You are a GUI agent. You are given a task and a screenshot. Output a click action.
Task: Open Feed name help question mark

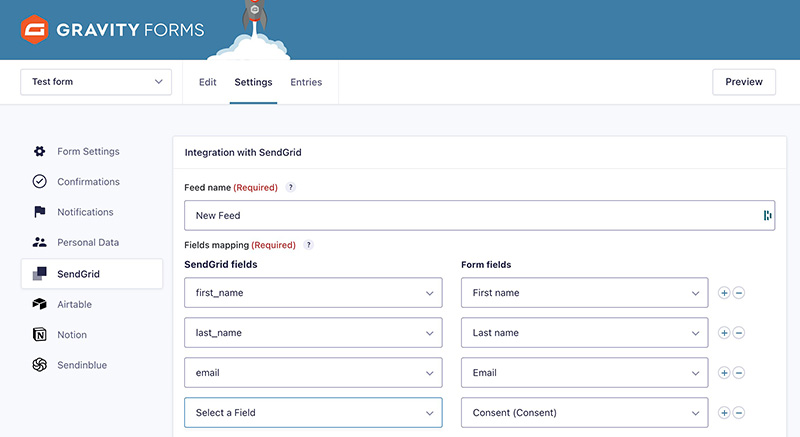290,187
